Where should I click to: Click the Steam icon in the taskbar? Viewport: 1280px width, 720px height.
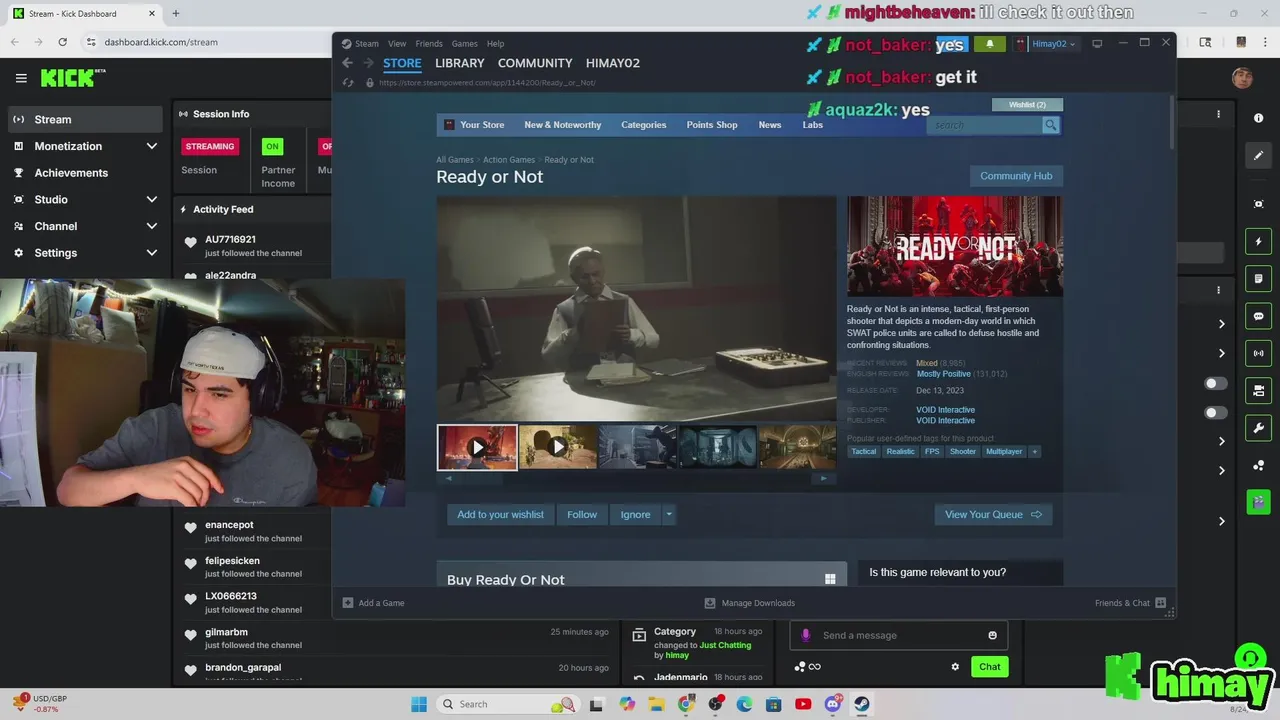(x=861, y=704)
